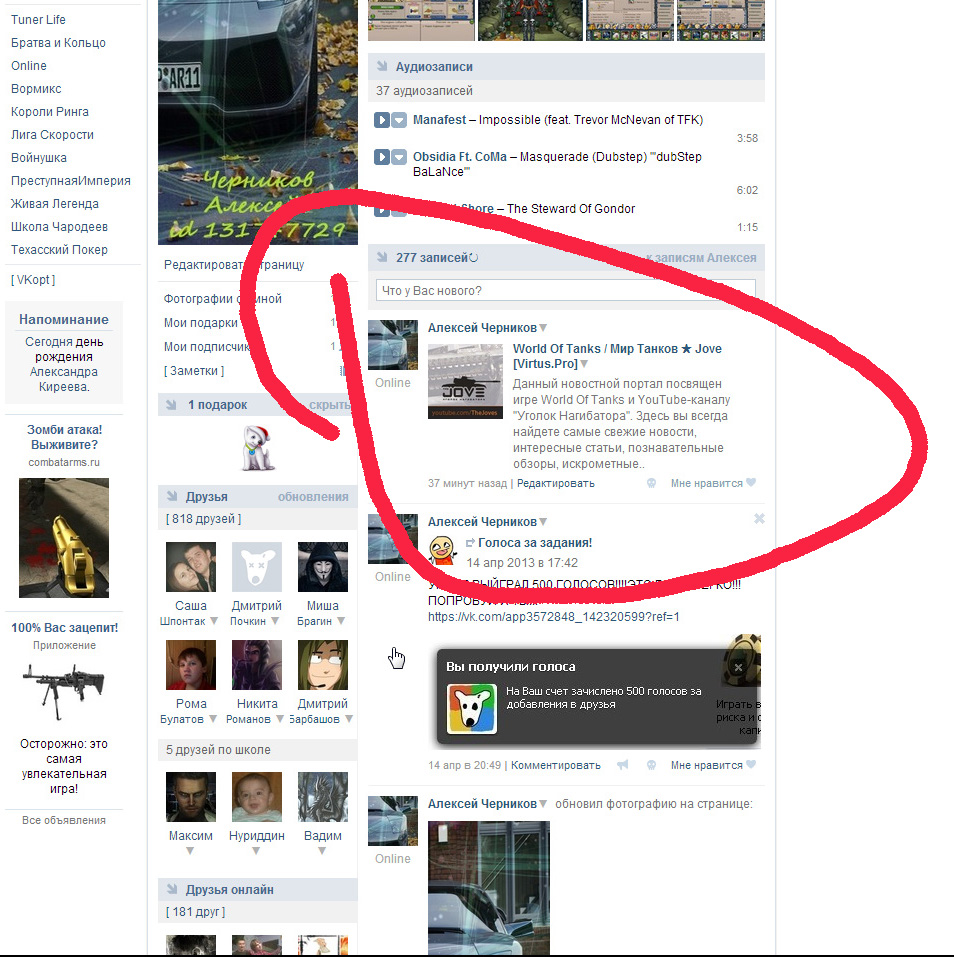Expand dropdown arrow under Максим
The width and height of the screenshot is (954, 957).
tap(190, 851)
